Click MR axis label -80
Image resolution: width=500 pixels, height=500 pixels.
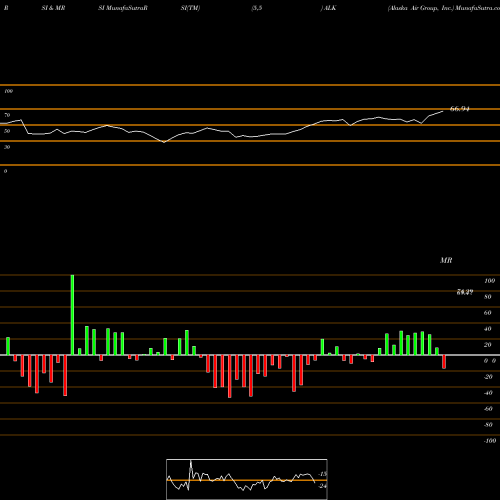pyautogui.click(x=488, y=425)
